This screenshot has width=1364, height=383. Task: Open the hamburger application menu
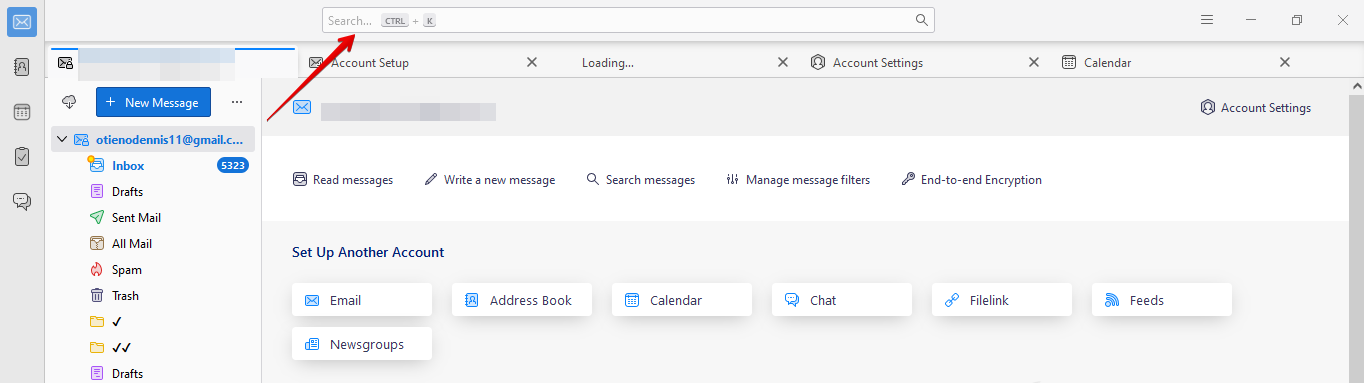[1207, 20]
